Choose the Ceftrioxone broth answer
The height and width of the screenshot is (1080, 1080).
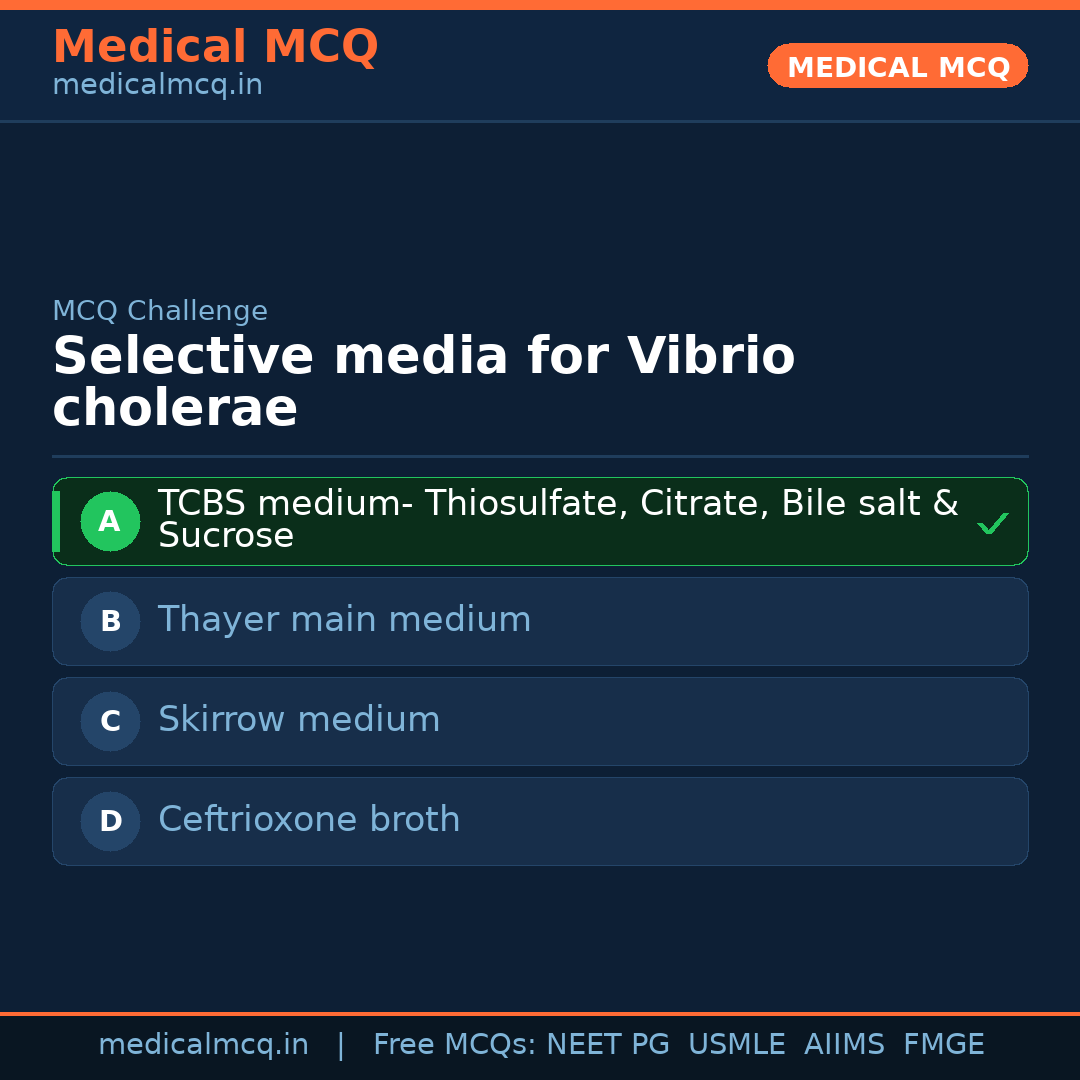pyautogui.click(x=309, y=820)
